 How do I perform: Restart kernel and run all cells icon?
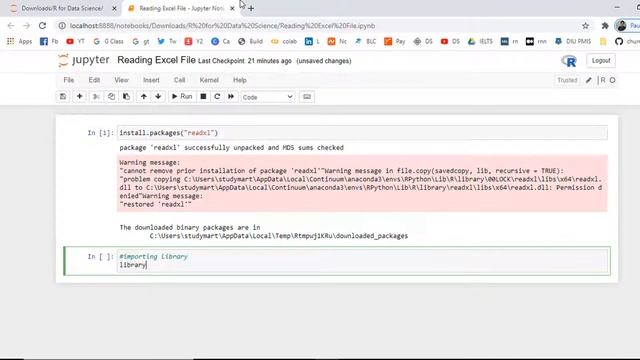(x=231, y=97)
